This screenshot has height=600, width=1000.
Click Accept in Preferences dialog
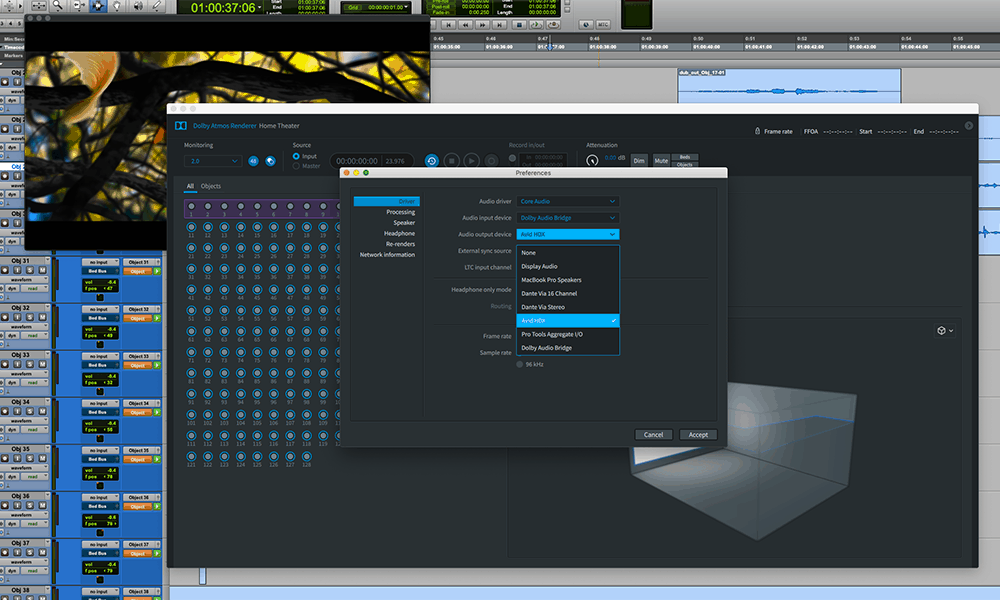pos(698,434)
